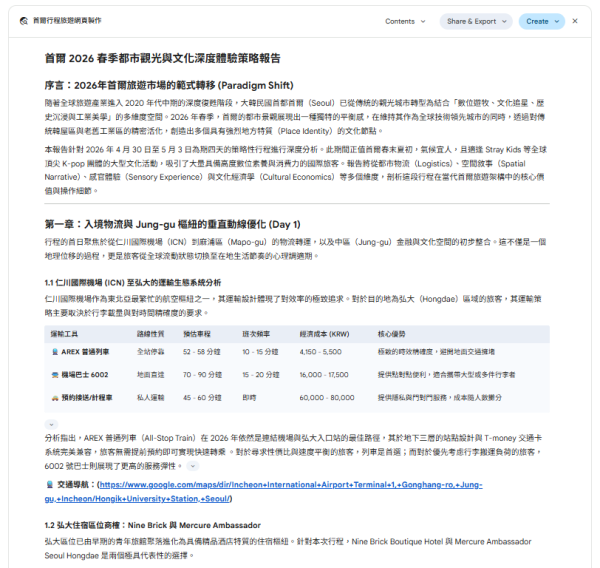The height and width of the screenshot is (568, 600).
Task: Select the 10 - 15 分鐘 frequency cell
Action: [260, 352]
